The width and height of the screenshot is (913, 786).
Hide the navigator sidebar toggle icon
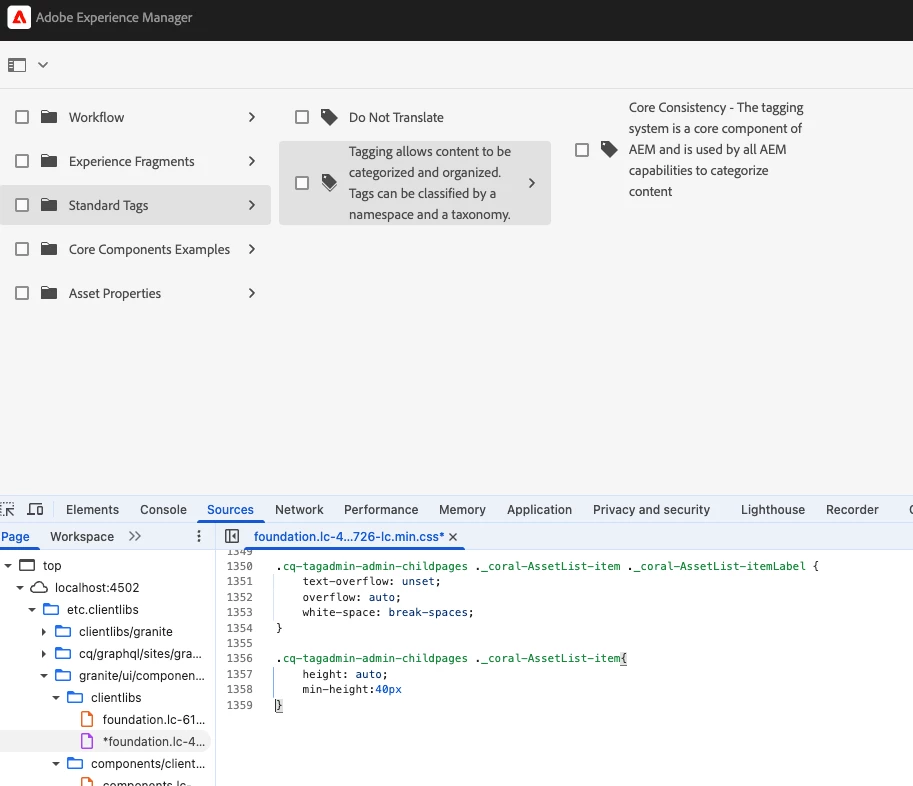[x=232, y=536]
